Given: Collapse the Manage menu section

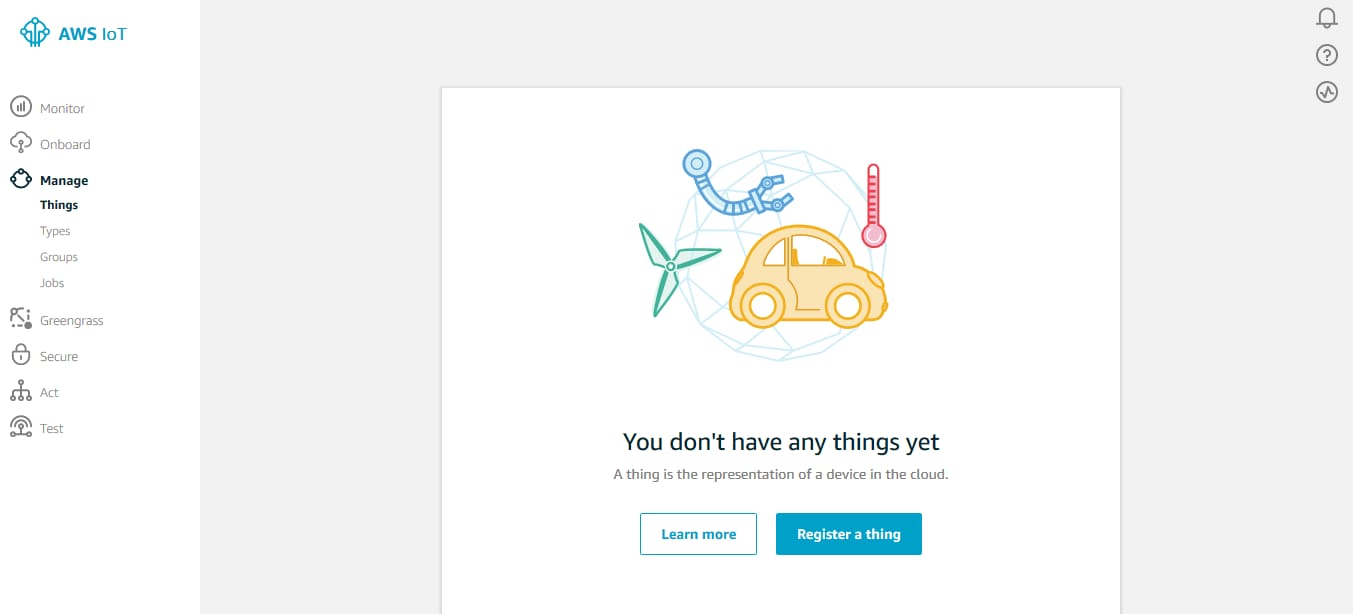Looking at the screenshot, I should 64,181.
